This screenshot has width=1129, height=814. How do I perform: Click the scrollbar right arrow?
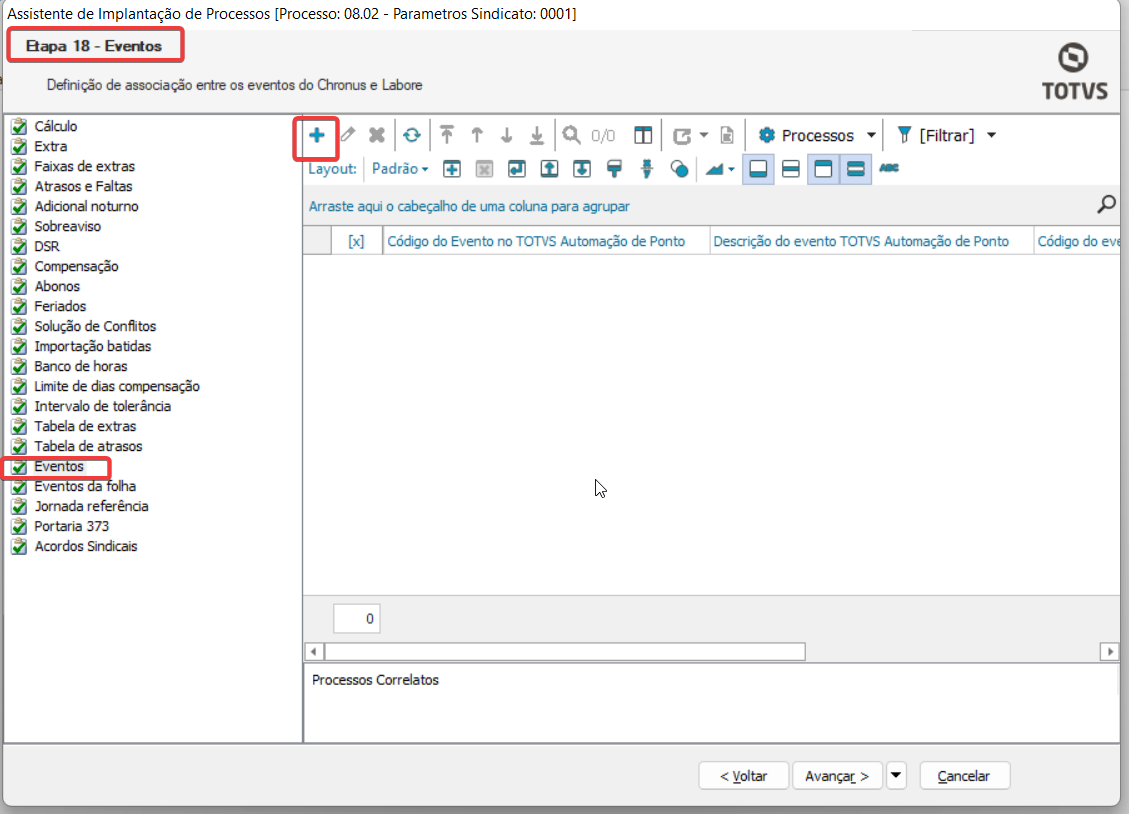pyautogui.click(x=1110, y=651)
